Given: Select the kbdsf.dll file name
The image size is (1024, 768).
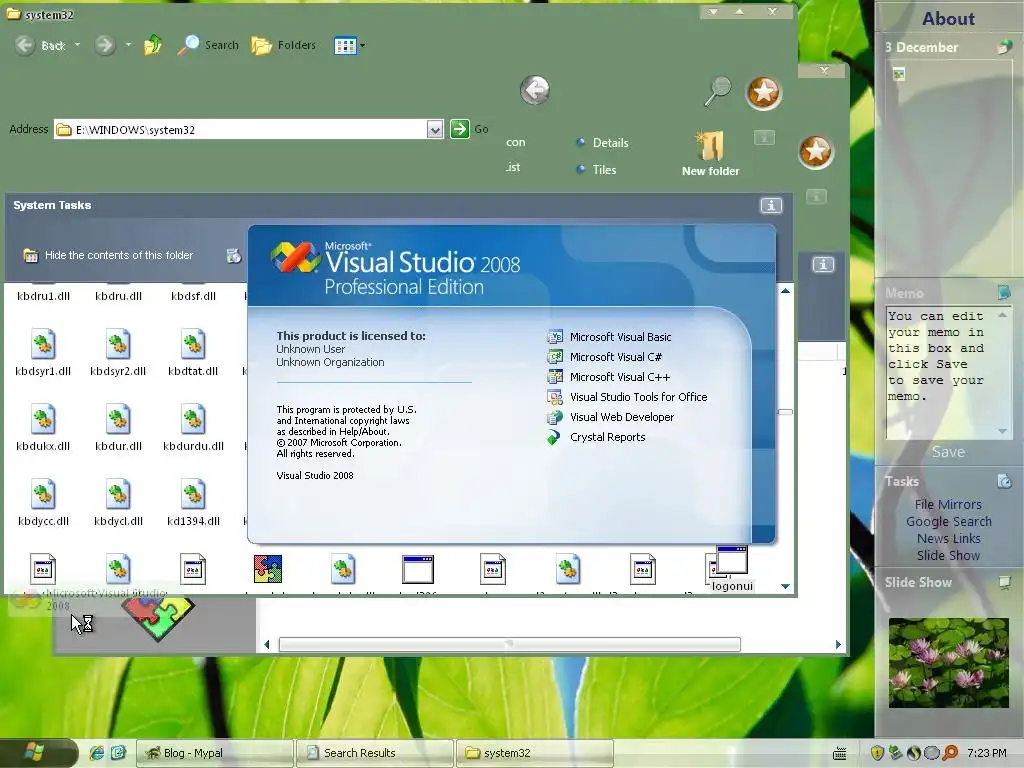Looking at the screenshot, I should tap(193, 296).
